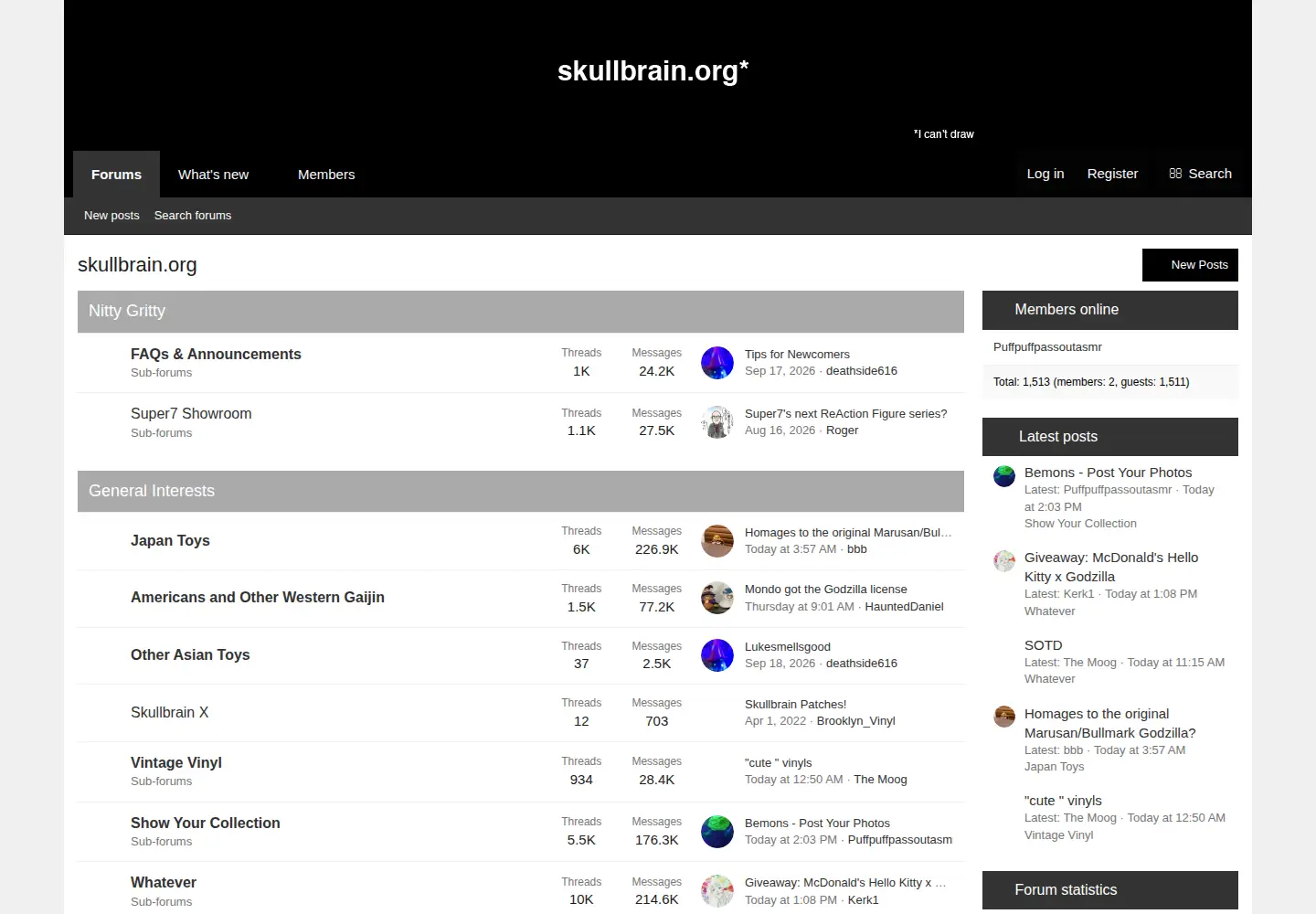The width and height of the screenshot is (1316, 914).
Task: Open SOTD thread in Latest posts
Action: (x=1043, y=645)
